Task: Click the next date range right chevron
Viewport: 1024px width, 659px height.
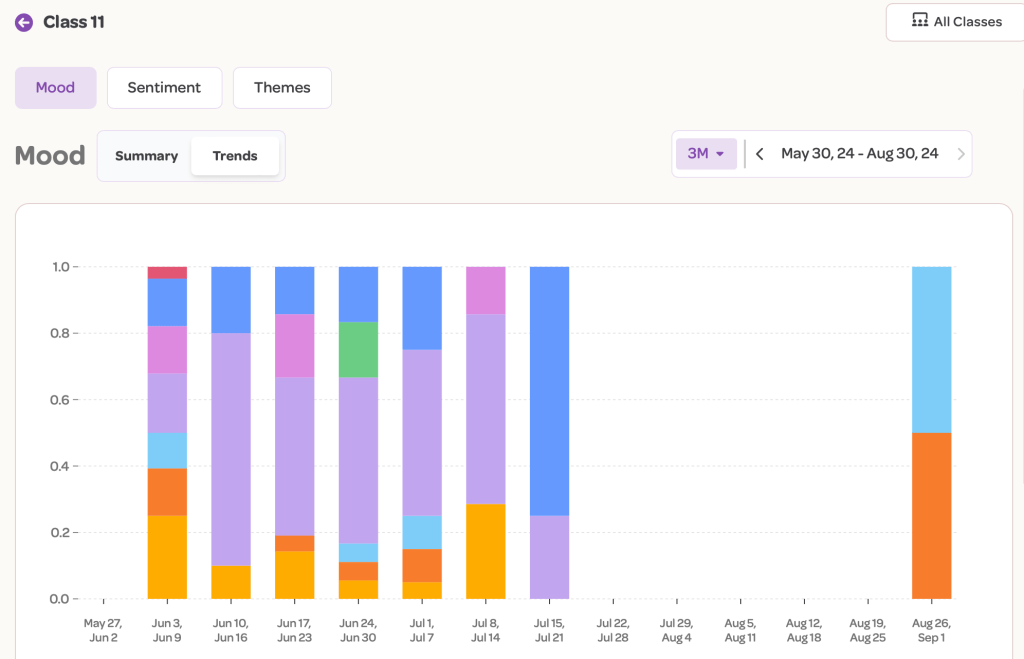Action: pyautogui.click(x=961, y=154)
